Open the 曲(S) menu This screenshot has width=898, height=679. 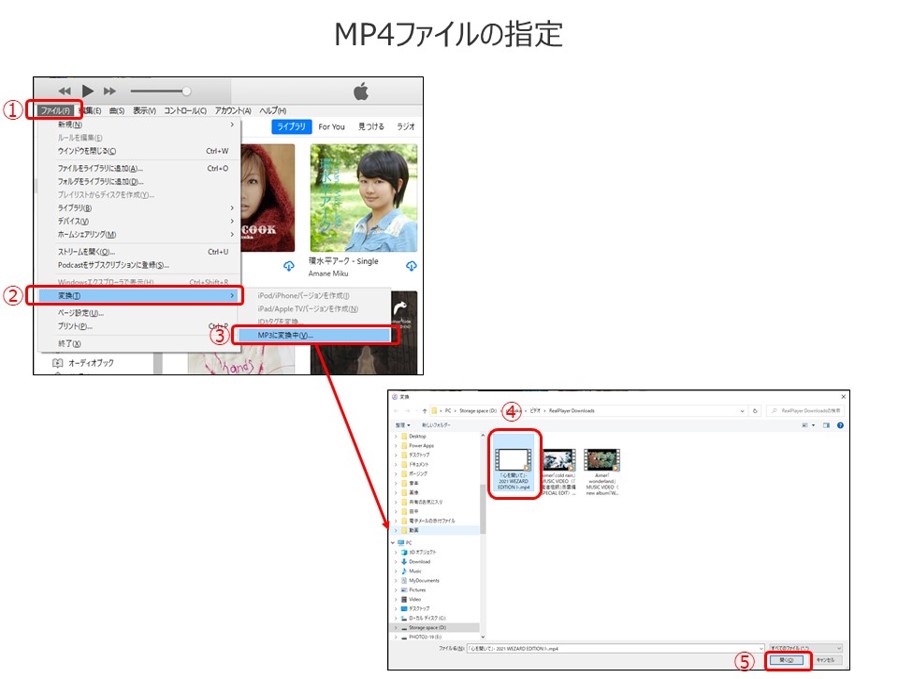point(117,110)
